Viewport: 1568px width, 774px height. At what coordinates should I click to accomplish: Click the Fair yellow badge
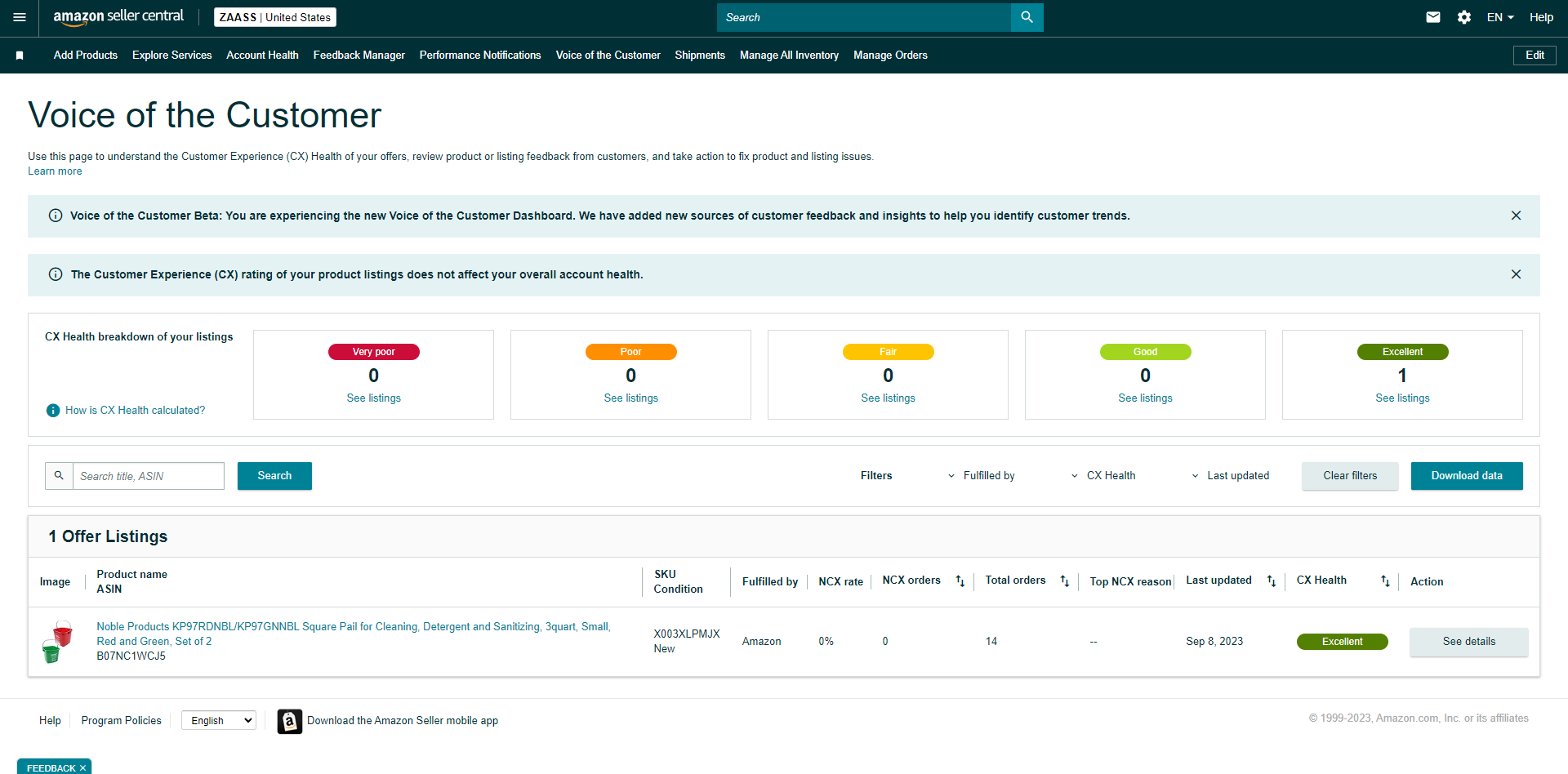click(x=889, y=352)
